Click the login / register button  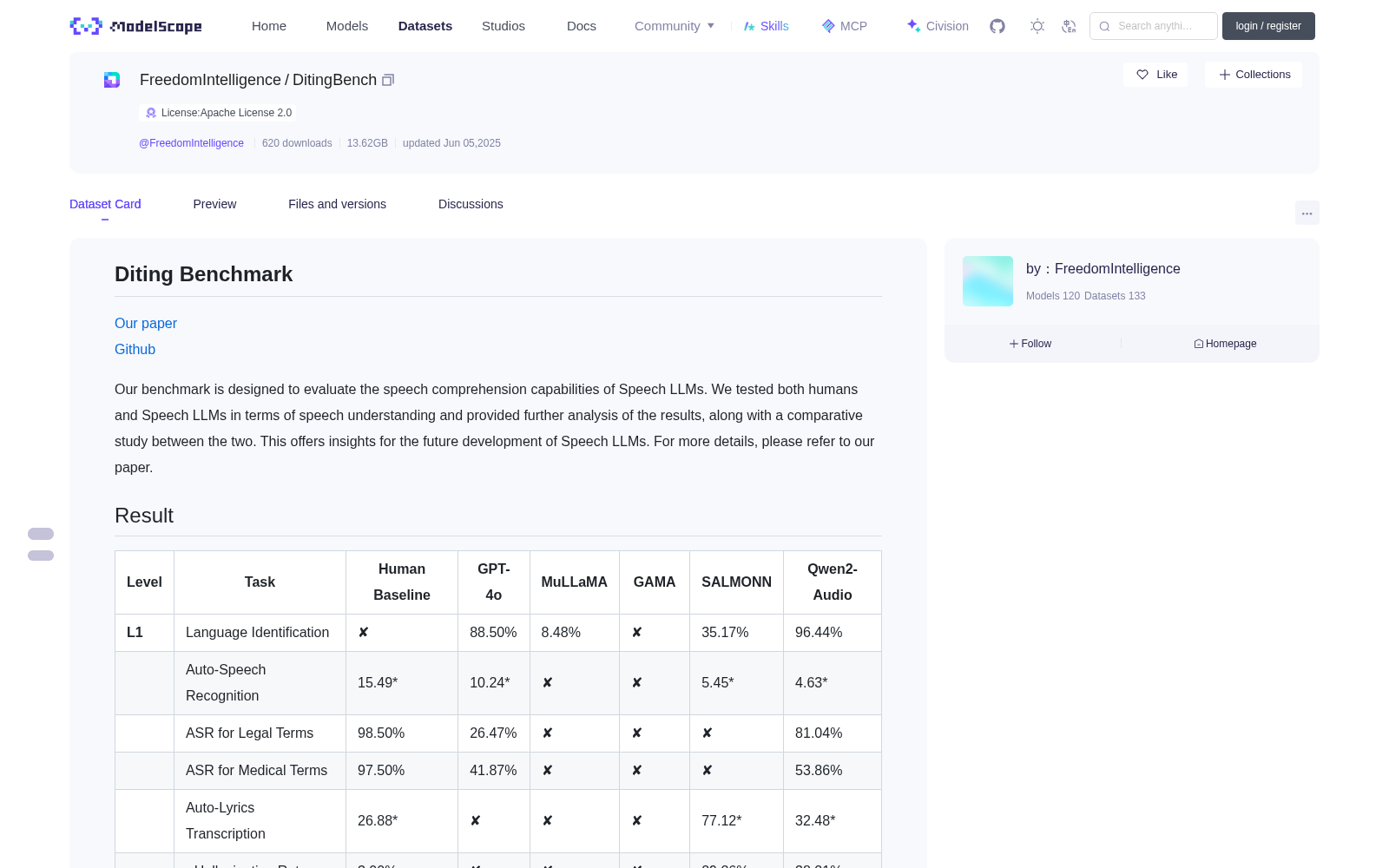tap(1268, 26)
